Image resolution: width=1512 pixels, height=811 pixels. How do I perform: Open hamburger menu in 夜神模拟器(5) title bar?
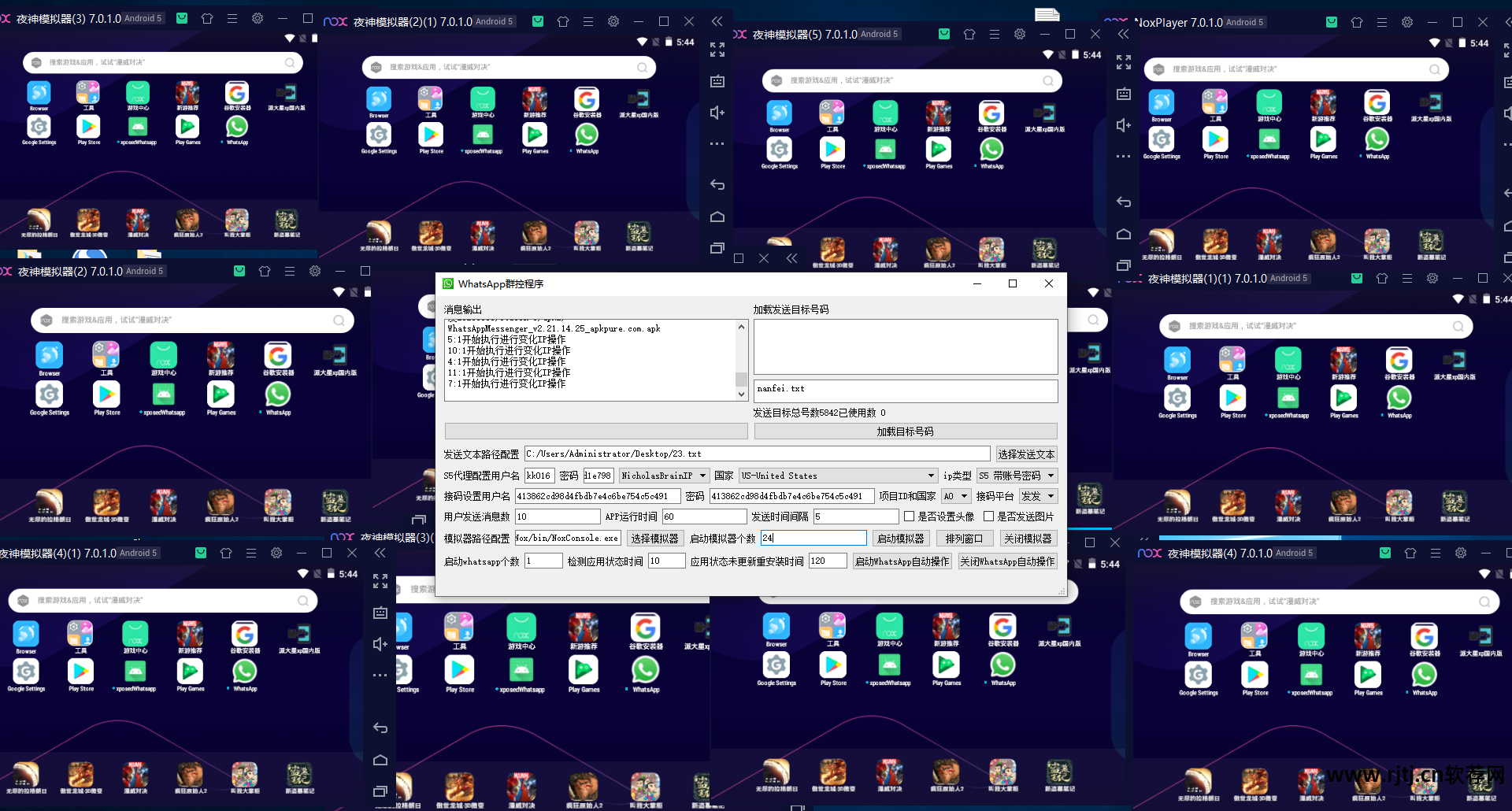[x=995, y=34]
